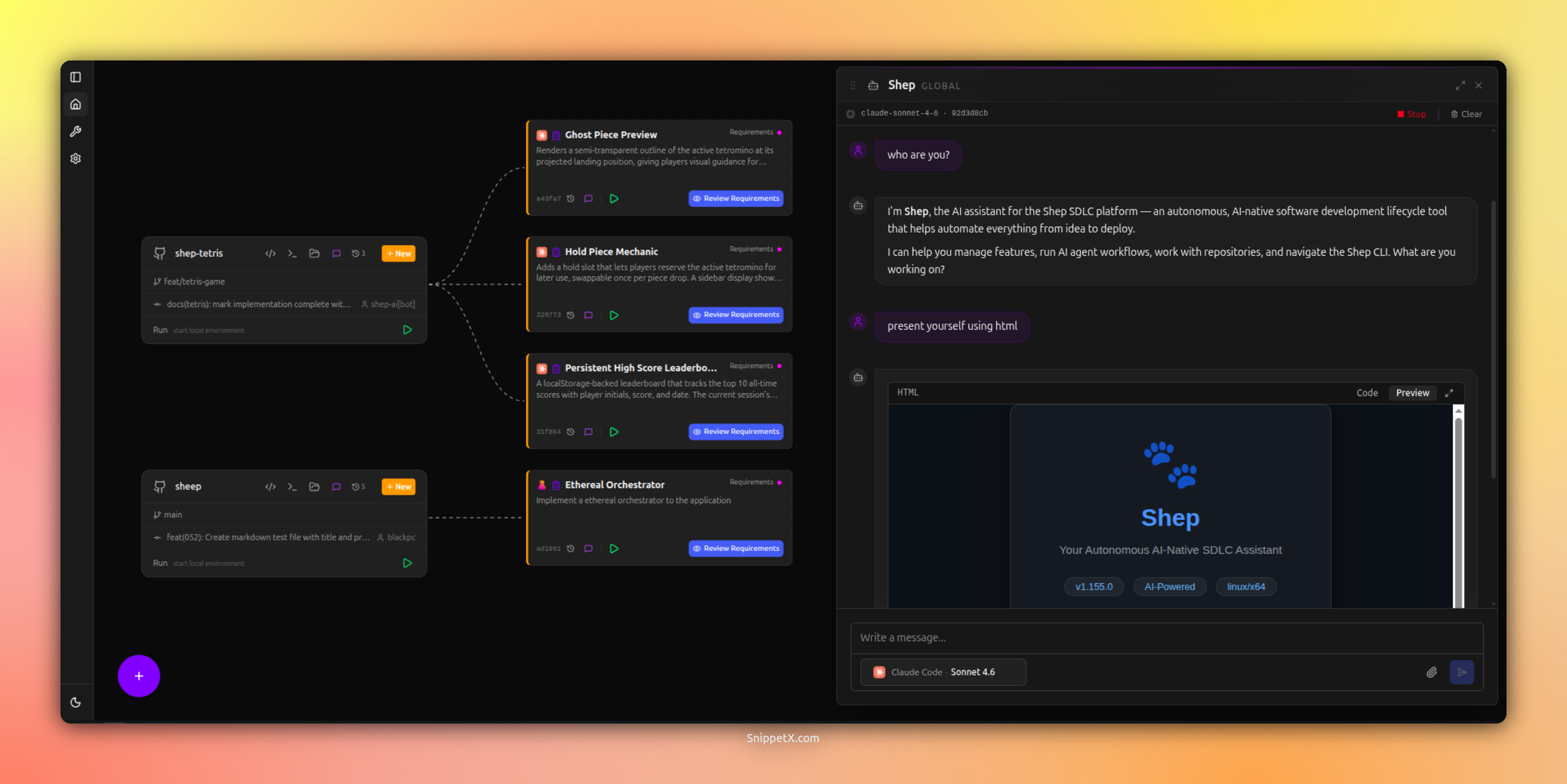The image size is (1567, 784).
Task: Open the settings gear in sidebar
Action: click(x=76, y=159)
